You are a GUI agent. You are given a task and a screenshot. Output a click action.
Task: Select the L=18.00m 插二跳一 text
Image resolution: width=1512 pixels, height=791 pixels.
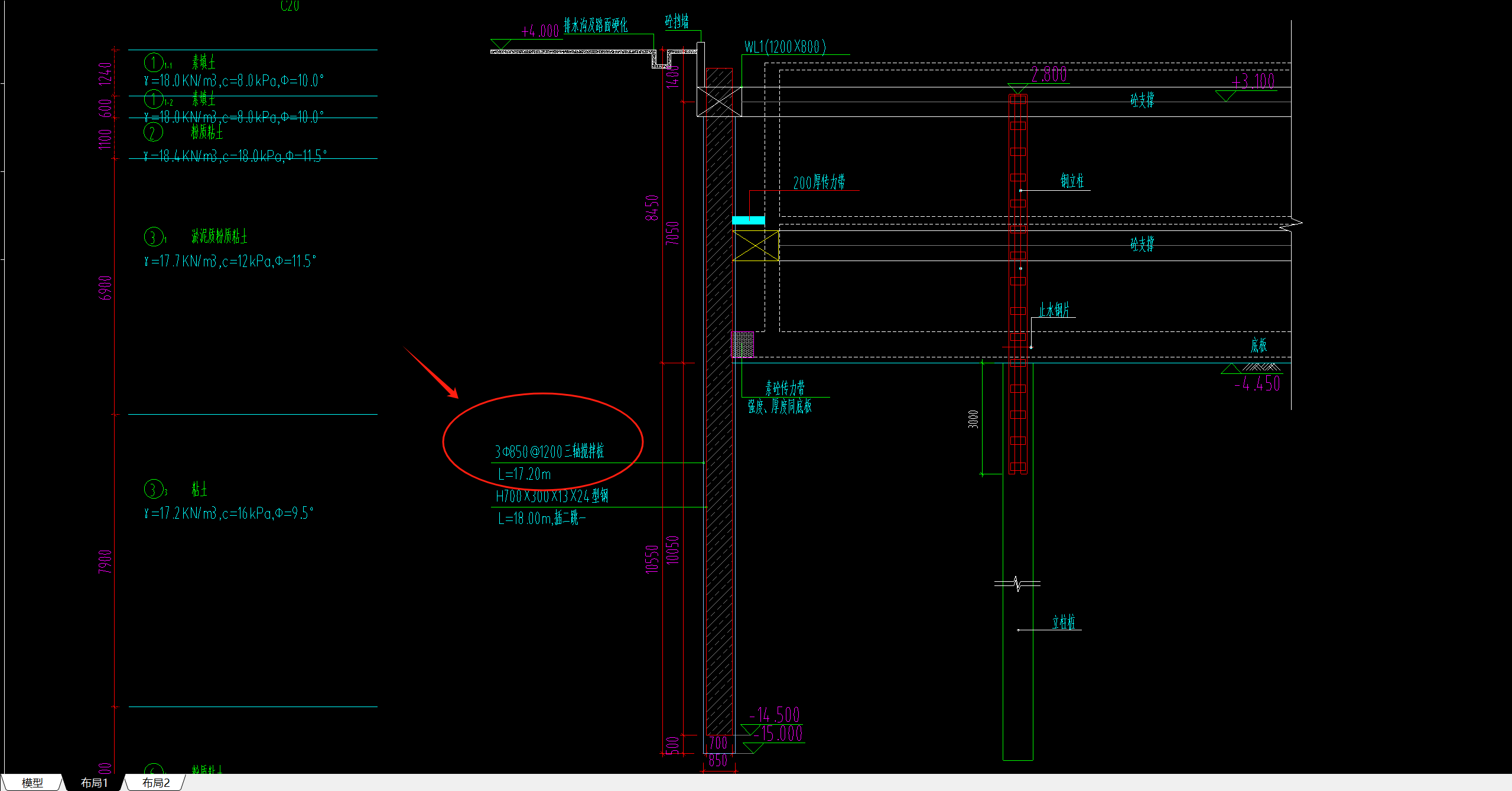click(542, 519)
